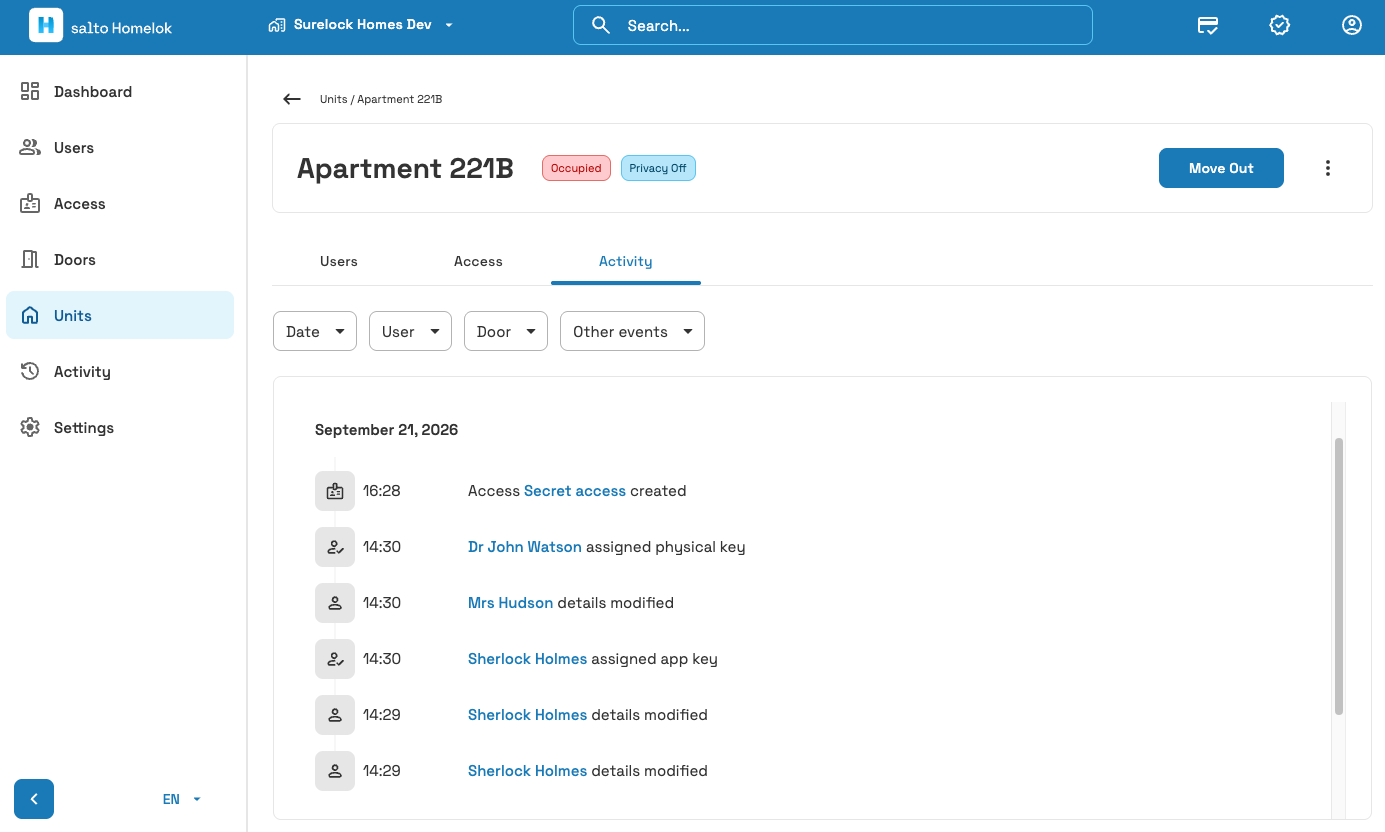Open the verified badge icon in header
This screenshot has width=1385, height=832.
click(1279, 26)
